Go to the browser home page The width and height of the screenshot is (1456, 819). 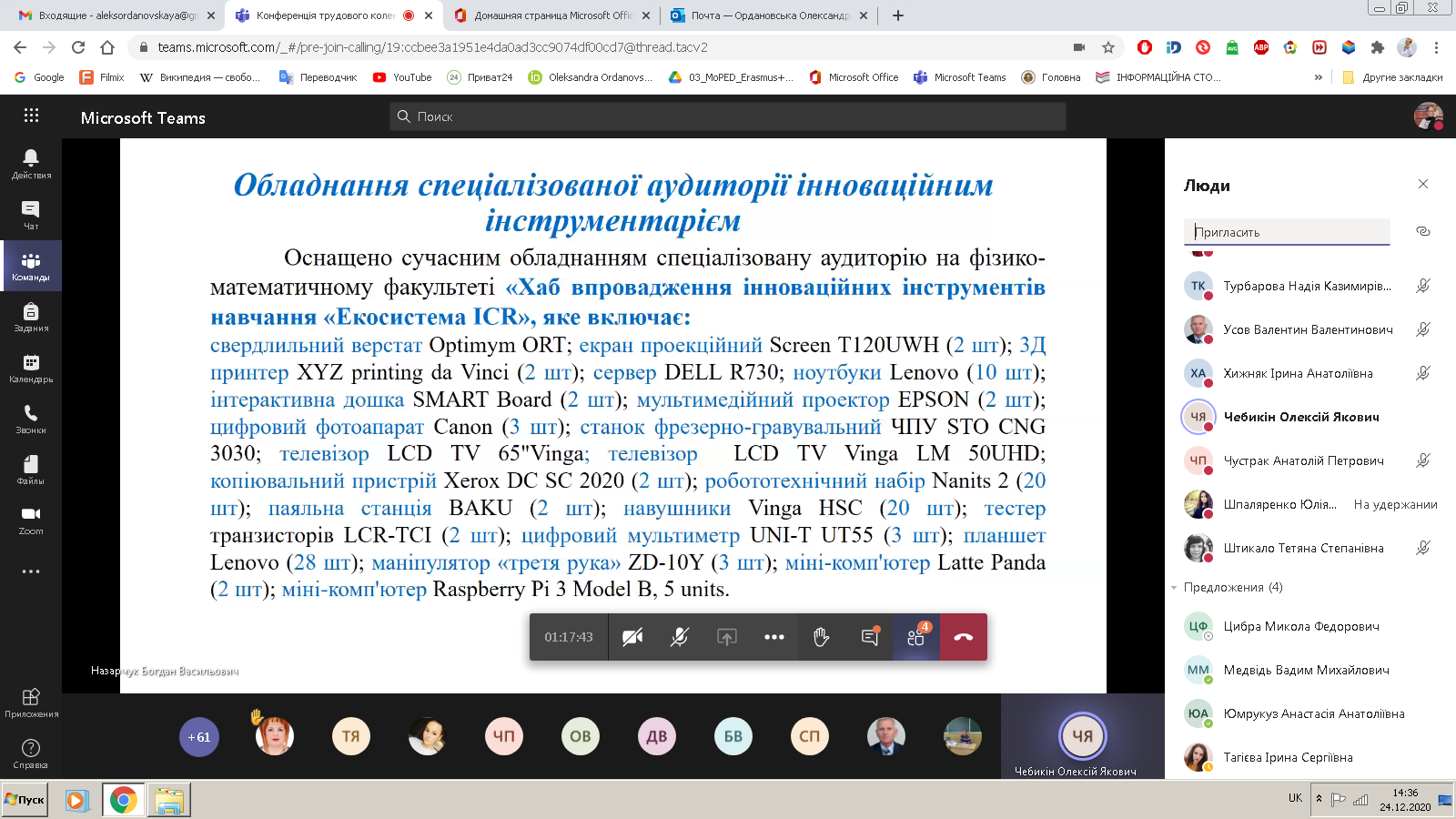point(107,47)
